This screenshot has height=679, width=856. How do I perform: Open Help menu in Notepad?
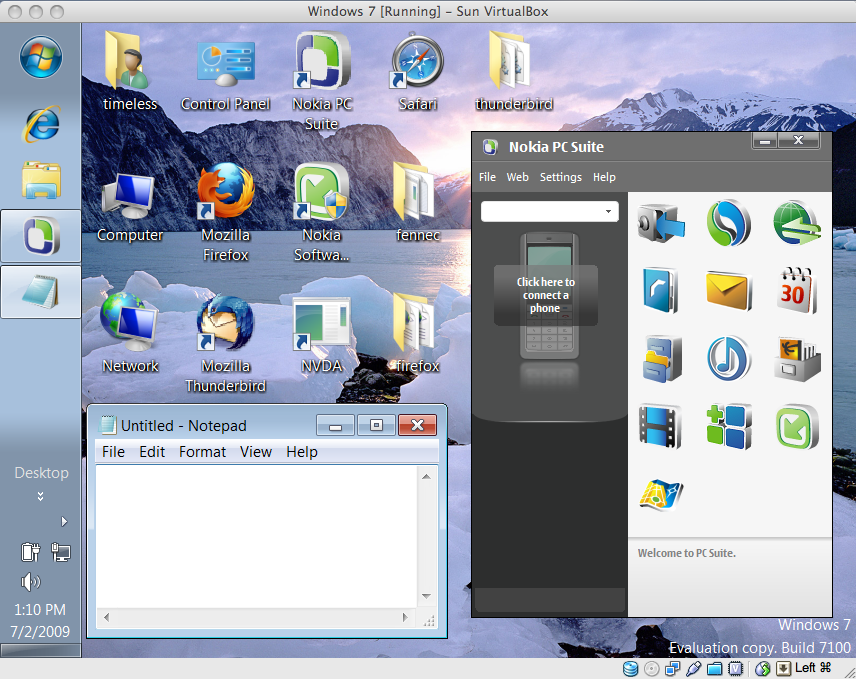(x=302, y=452)
